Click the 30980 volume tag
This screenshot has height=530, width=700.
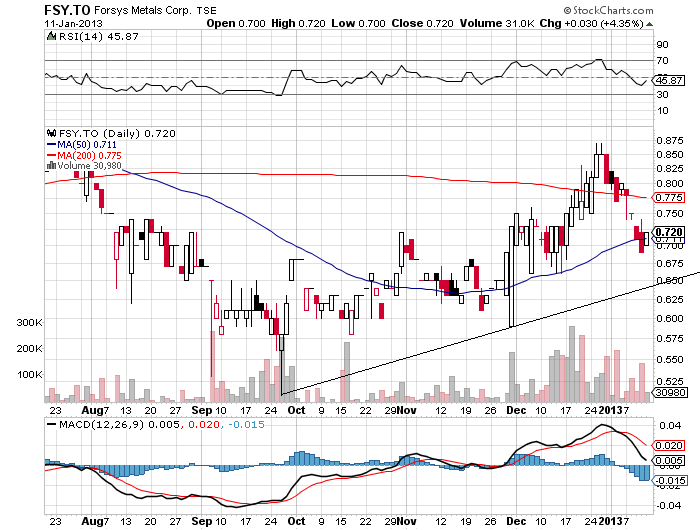(669, 392)
